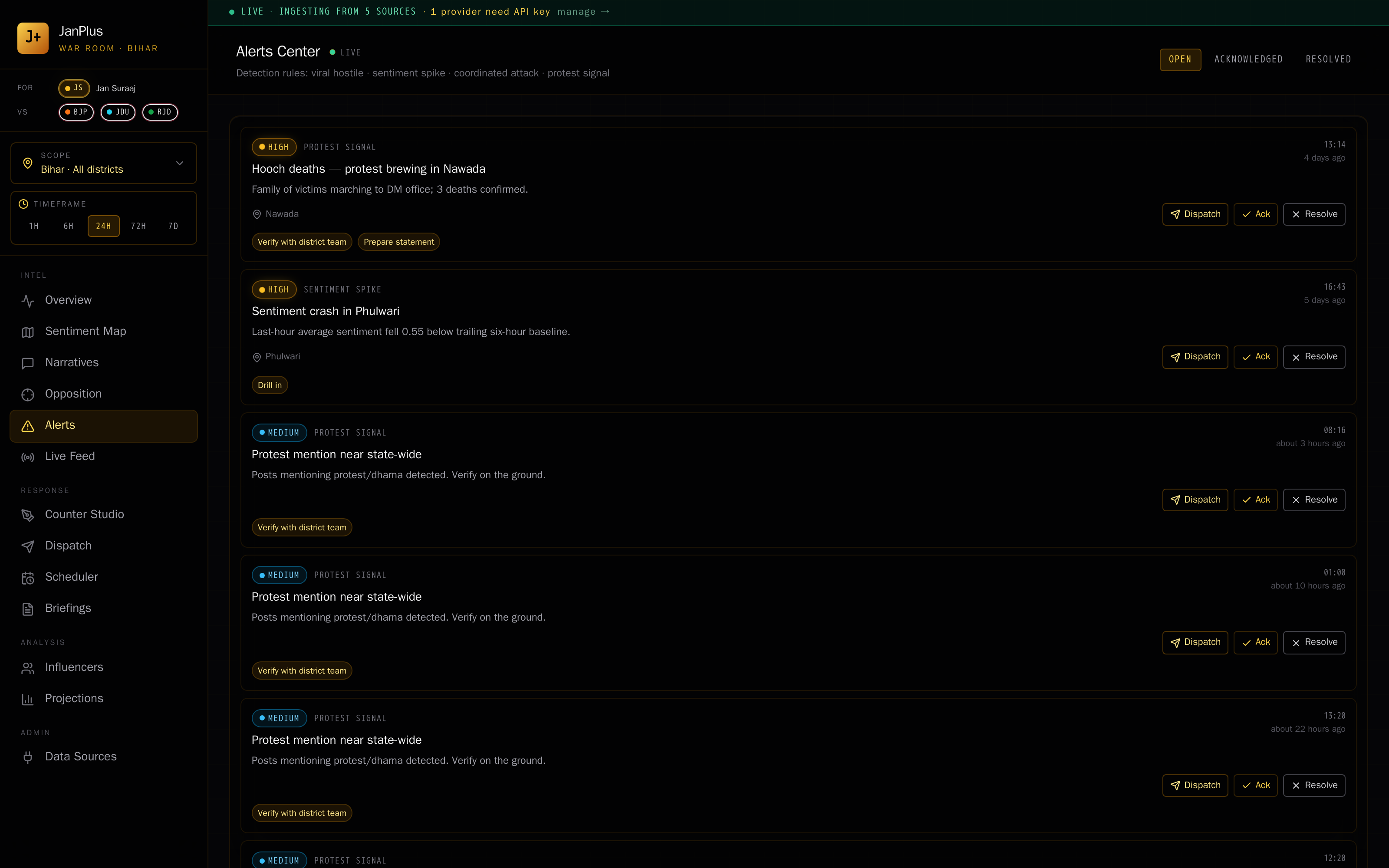This screenshot has width=1389, height=868.
Task: Click the Scheduler calendar icon
Action: pyautogui.click(x=27, y=578)
